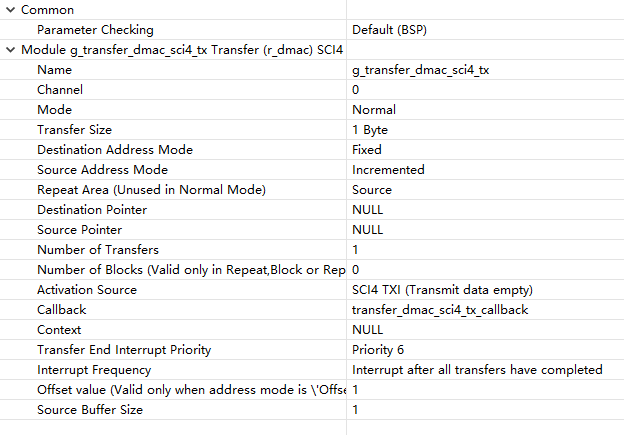Screen dimensions: 624x435
Task: Select the Source Buffer Size property row
Action: pyautogui.click(x=312, y=410)
